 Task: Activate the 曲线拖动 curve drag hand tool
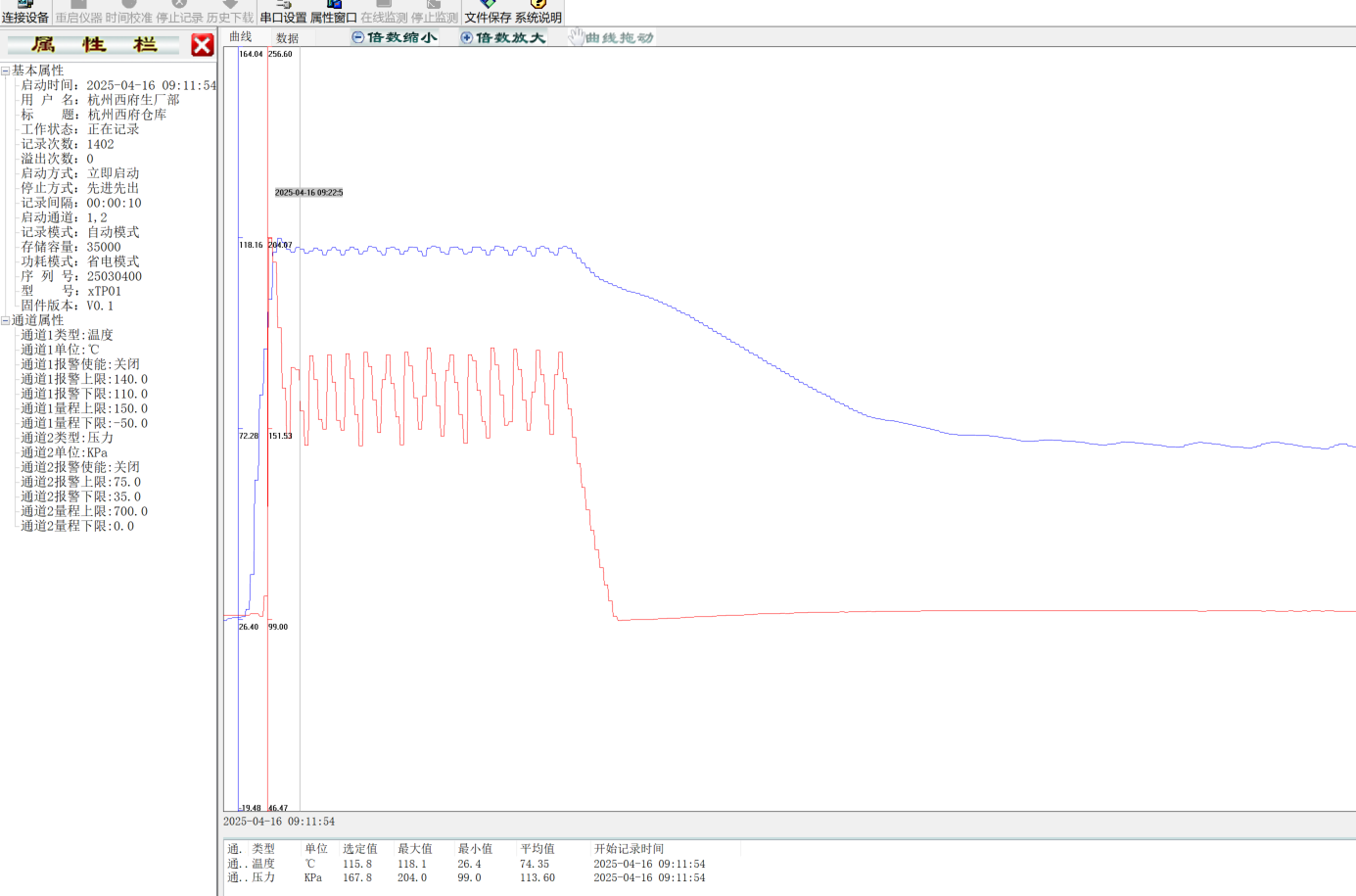coord(611,37)
